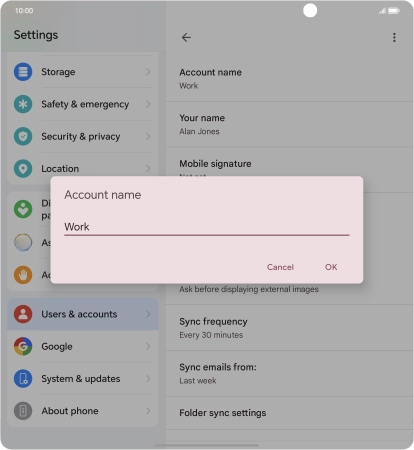Expand Google settings chevron
The width and height of the screenshot is (414, 450).
(x=148, y=346)
